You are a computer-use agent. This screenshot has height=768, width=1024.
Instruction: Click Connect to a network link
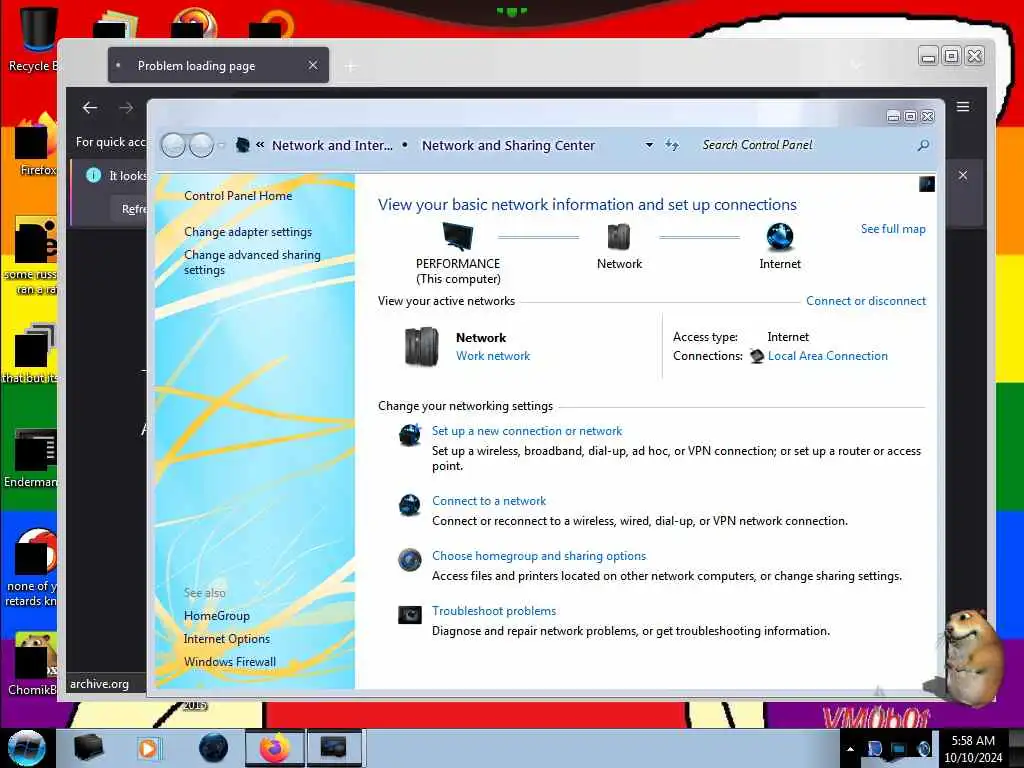coord(488,501)
